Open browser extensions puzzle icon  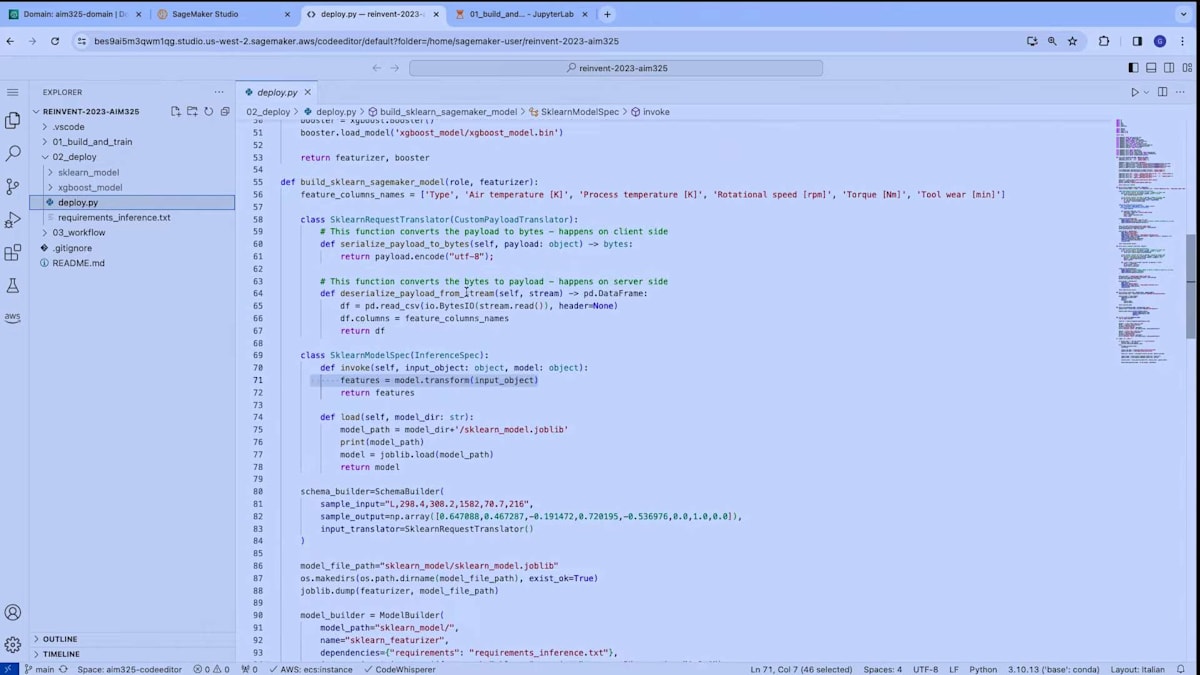(x=1104, y=41)
